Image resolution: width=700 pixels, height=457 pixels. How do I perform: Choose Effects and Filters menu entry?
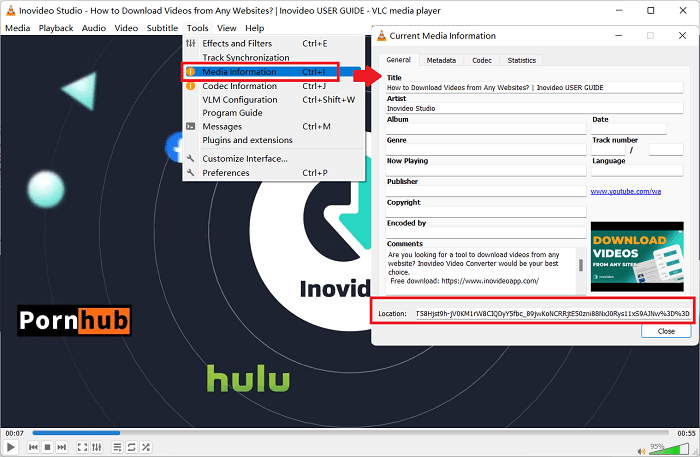[273, 43]
